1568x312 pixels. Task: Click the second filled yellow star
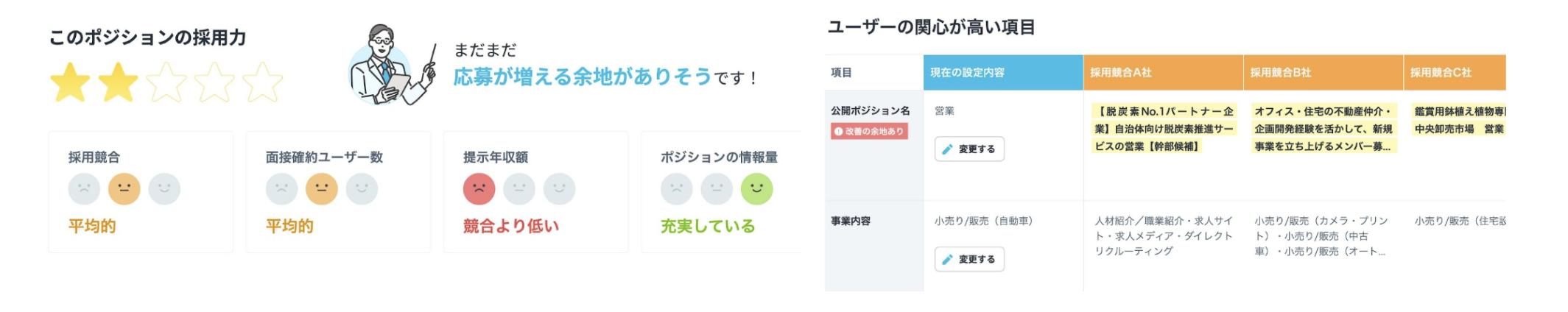coord(118,82)
